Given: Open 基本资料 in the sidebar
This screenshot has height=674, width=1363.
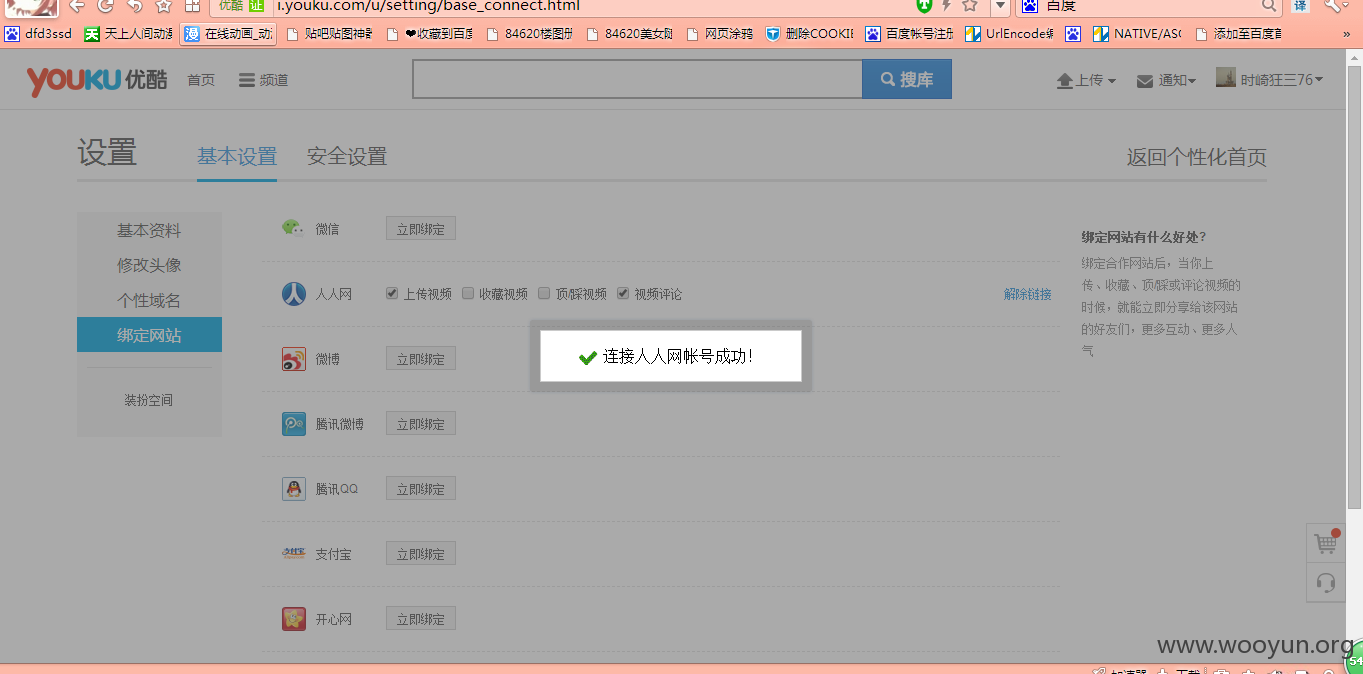Looking at the screenshot, I should pos(149,230).
